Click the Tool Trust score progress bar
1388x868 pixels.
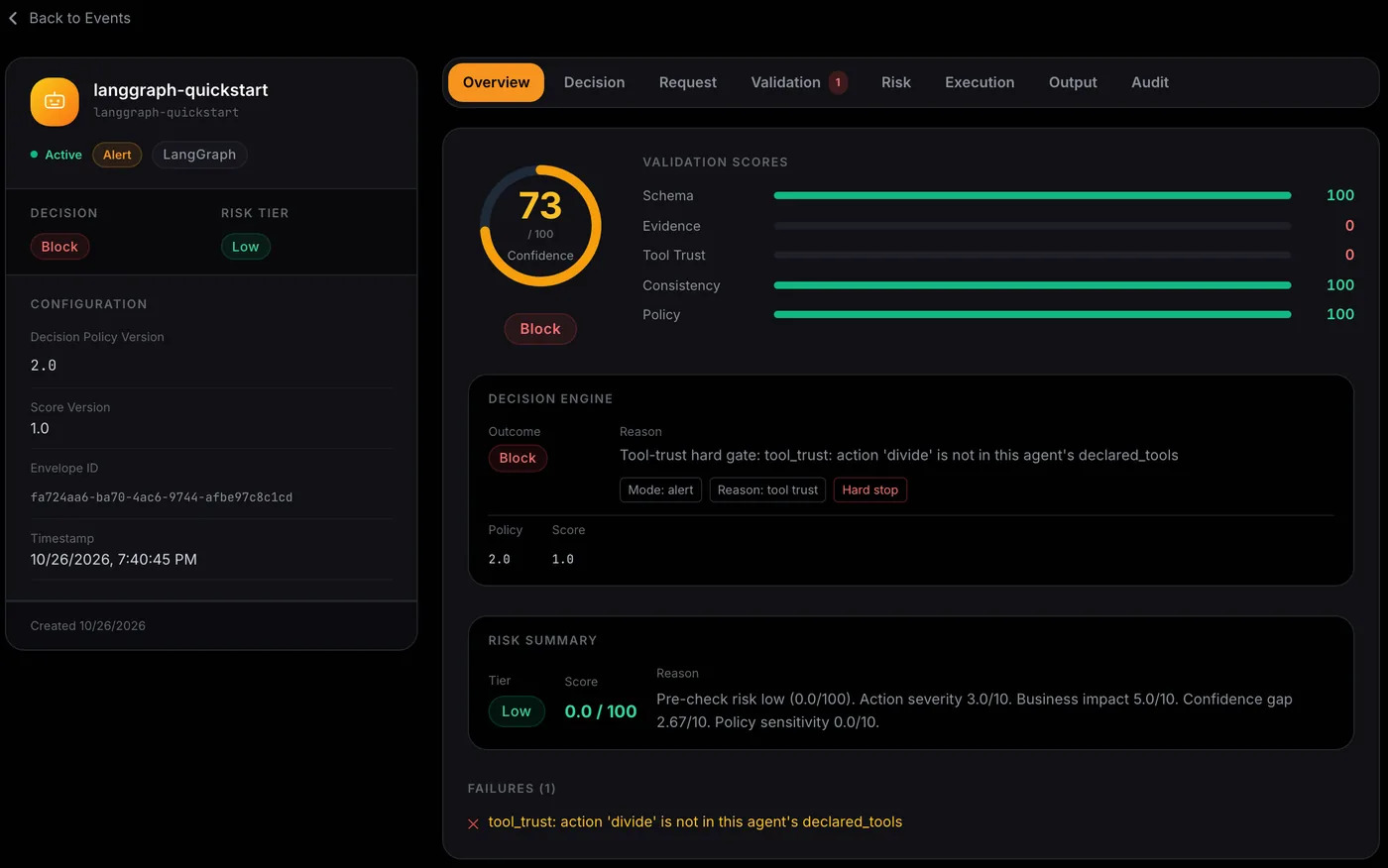coord(1032,256)
